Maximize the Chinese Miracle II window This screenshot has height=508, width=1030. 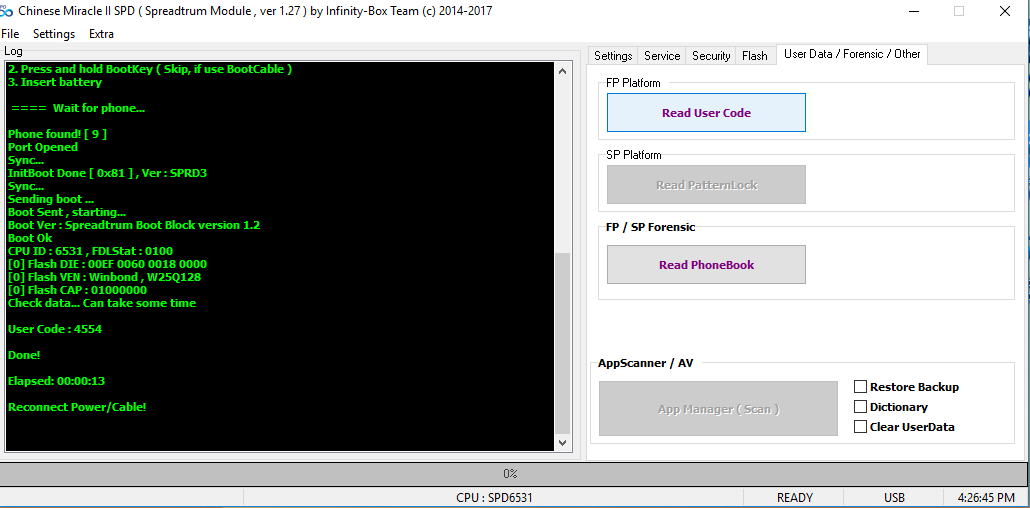pos(959,11)
